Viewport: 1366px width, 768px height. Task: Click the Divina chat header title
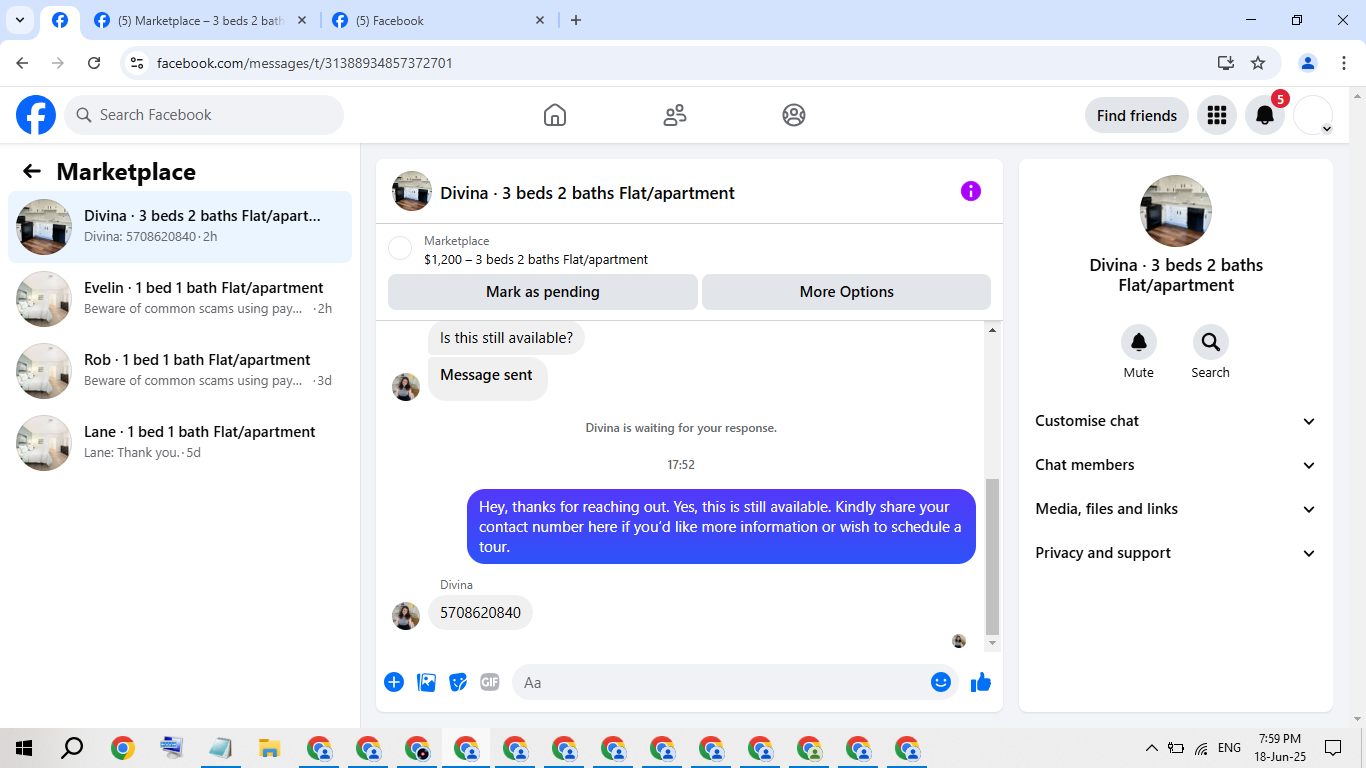[x=588, y=192]
